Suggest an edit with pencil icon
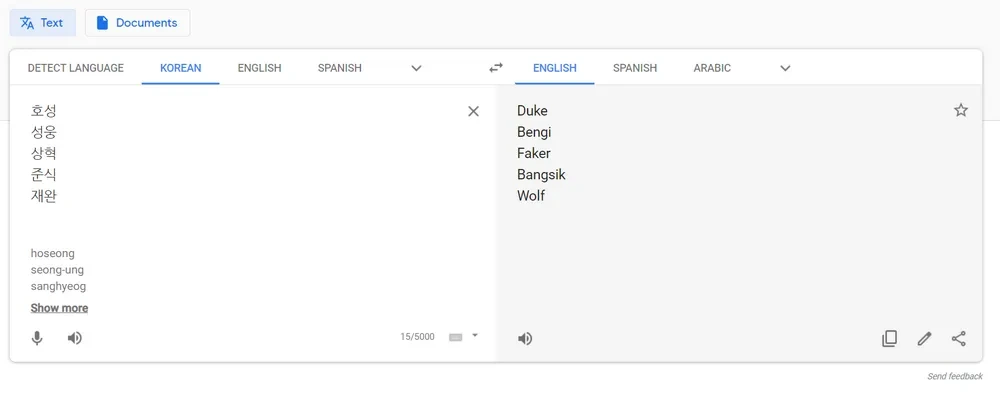1000x400 pixels. [x=924, y=339]
